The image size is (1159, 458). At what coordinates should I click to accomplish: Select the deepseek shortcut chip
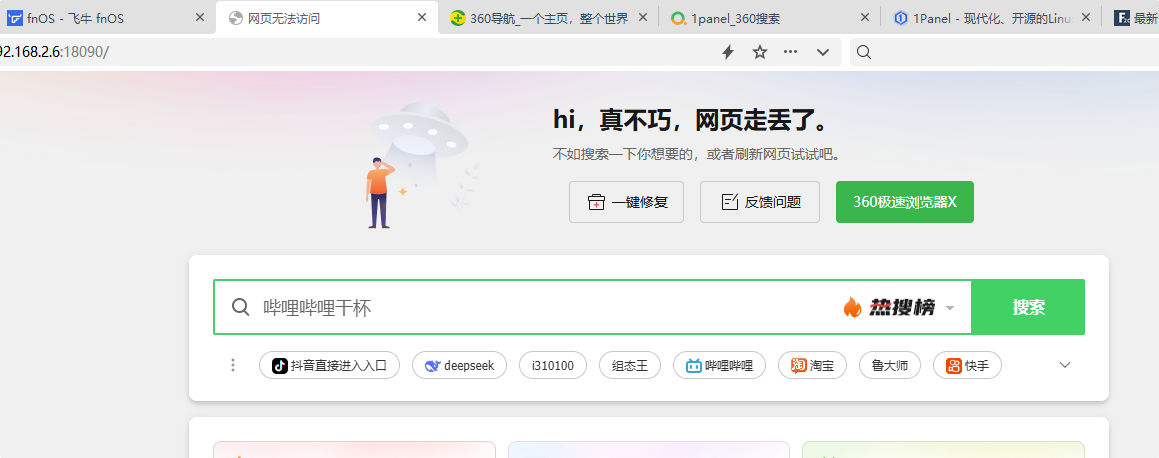pos(460,365)
